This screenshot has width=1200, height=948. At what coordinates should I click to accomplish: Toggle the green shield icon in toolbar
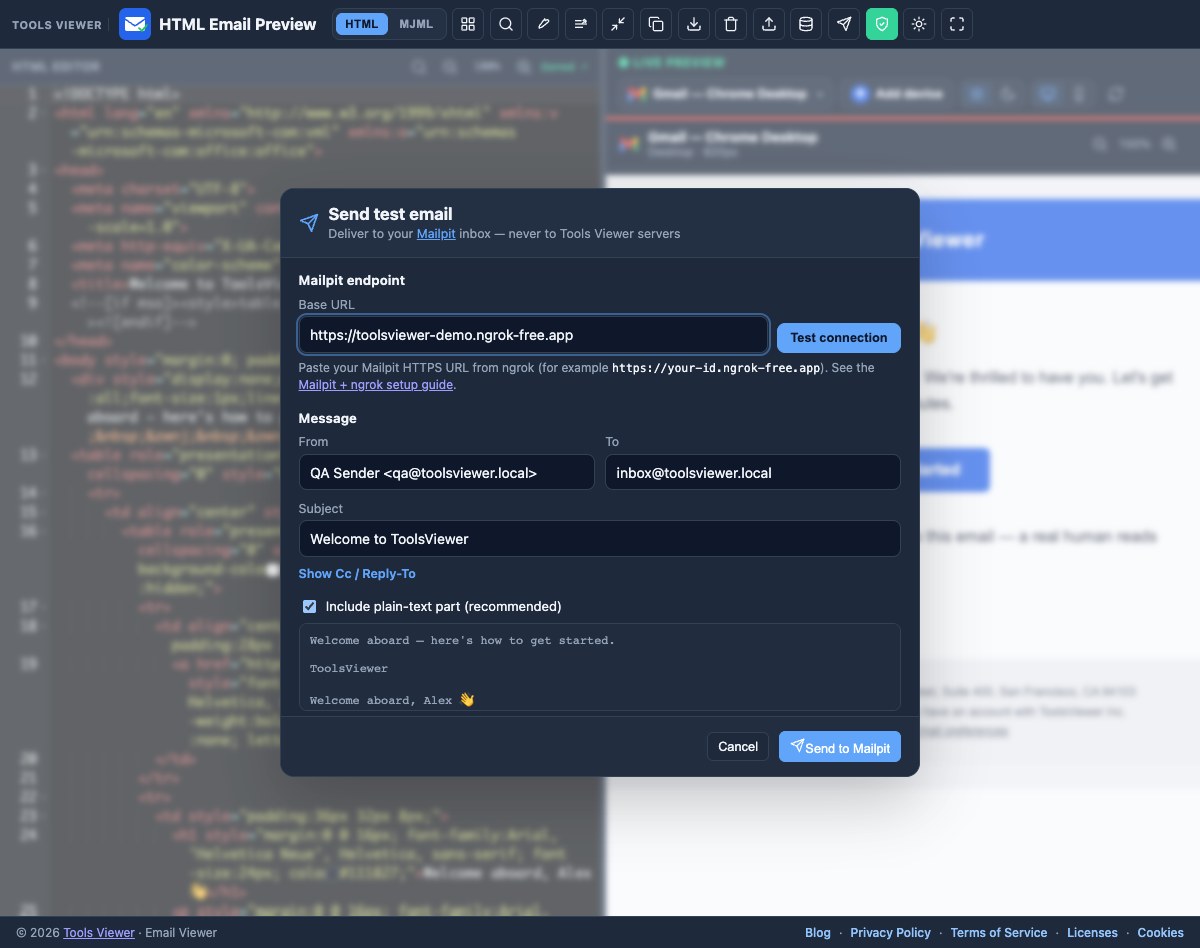[x=881, y=24]
